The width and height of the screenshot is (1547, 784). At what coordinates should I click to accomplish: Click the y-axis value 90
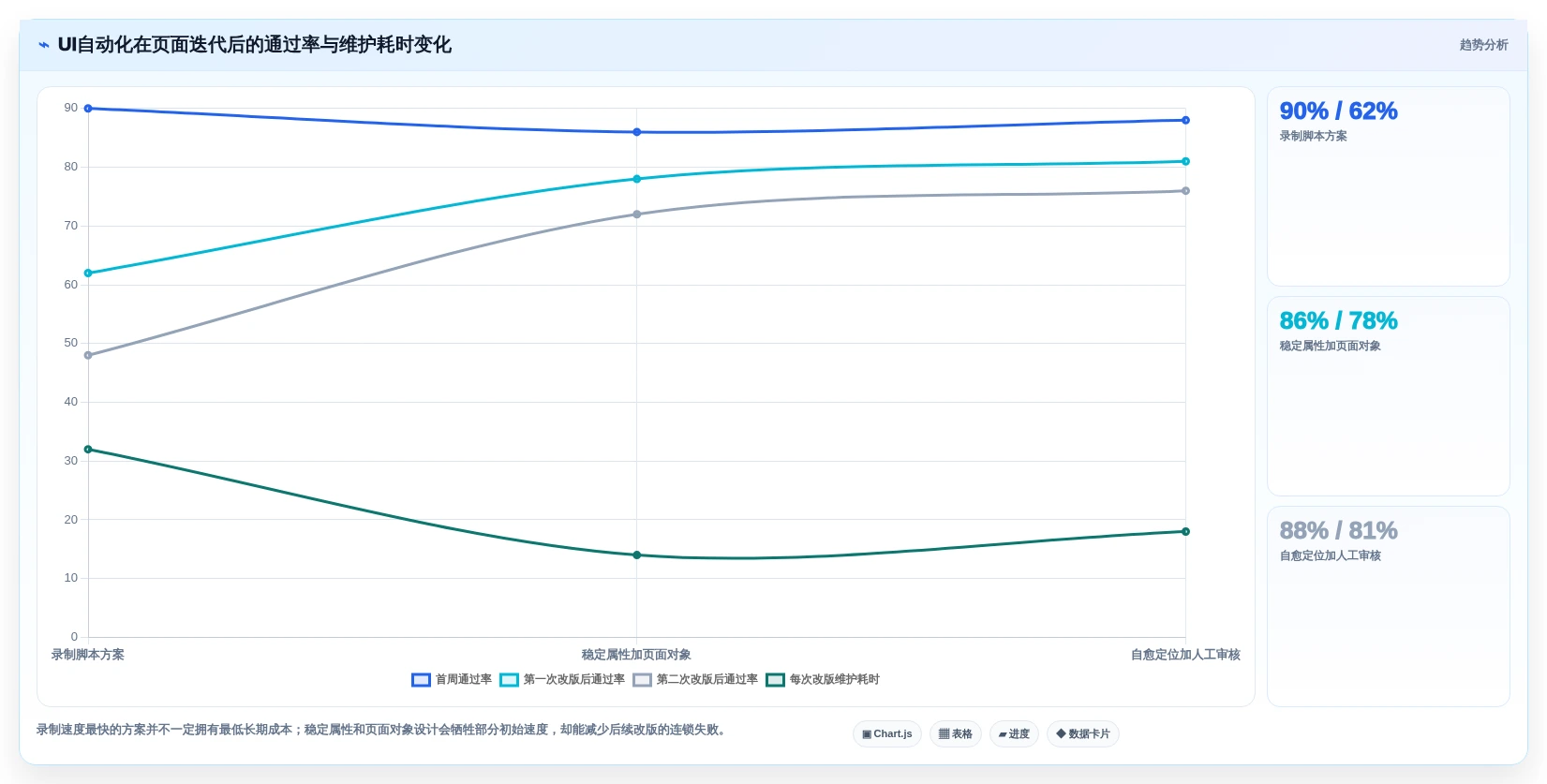point(71,108)
